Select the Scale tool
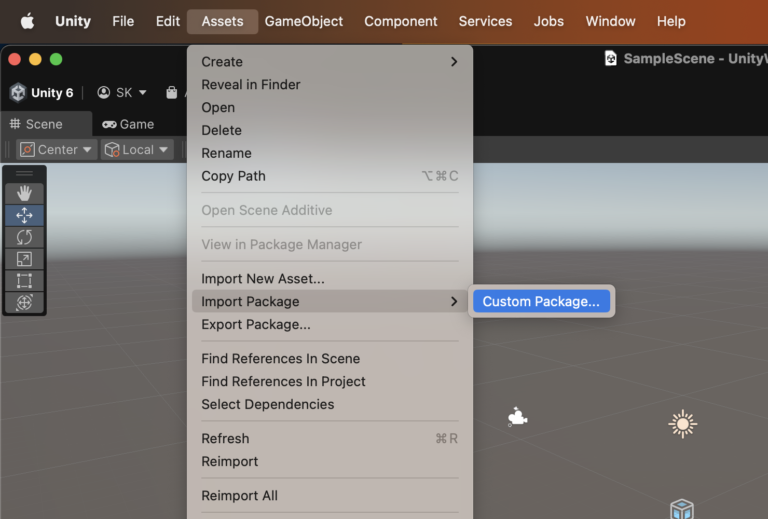Image resolution: width=768 pixels, height=519 pixels. click(x=24, y=259)
